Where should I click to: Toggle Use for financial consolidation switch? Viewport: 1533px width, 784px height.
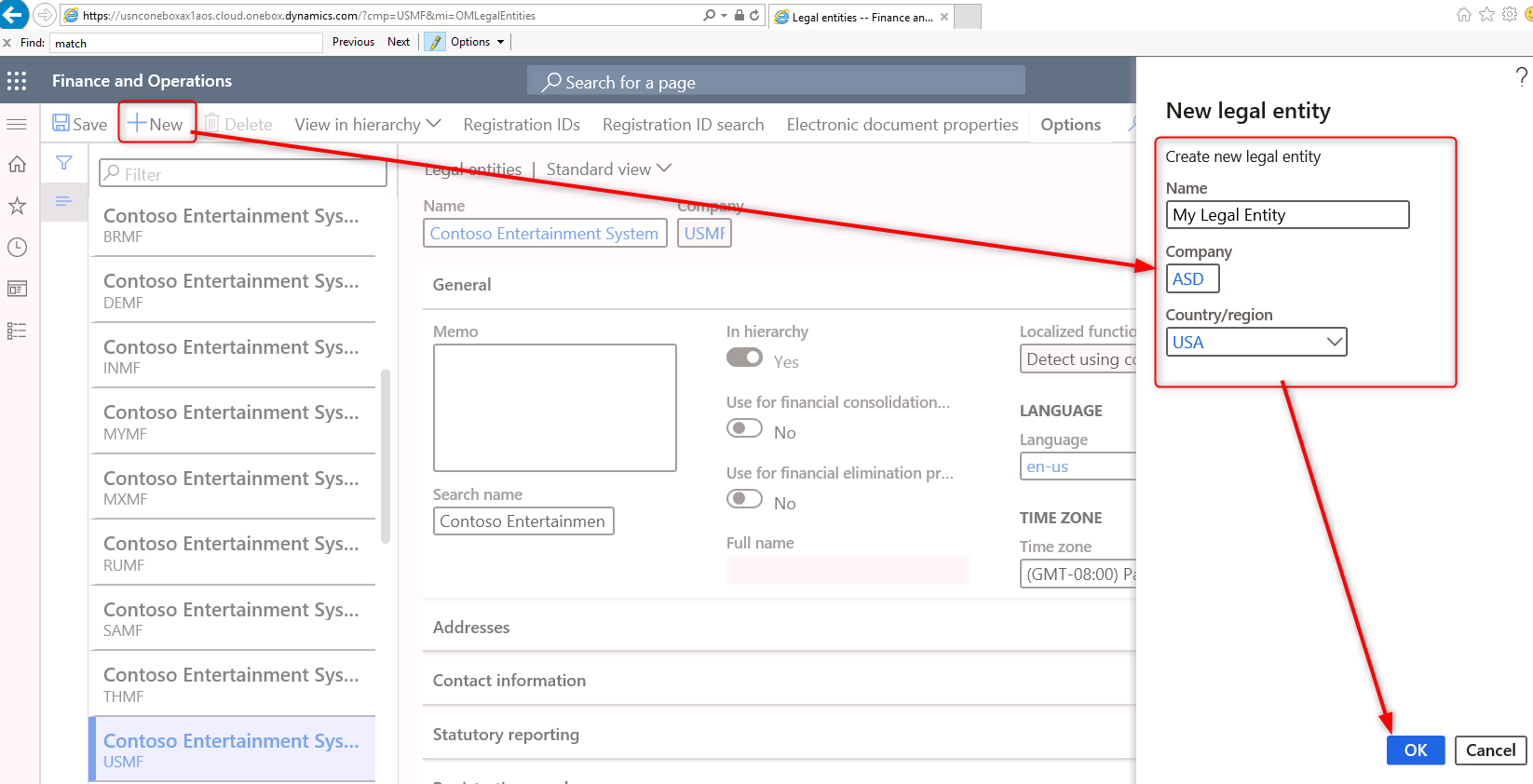point(744,428)
